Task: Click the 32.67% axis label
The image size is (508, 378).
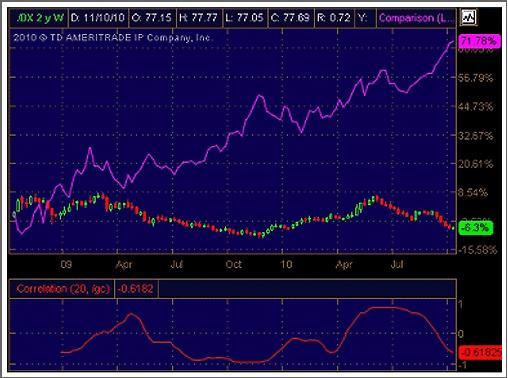Action: (x=475, y=136)
